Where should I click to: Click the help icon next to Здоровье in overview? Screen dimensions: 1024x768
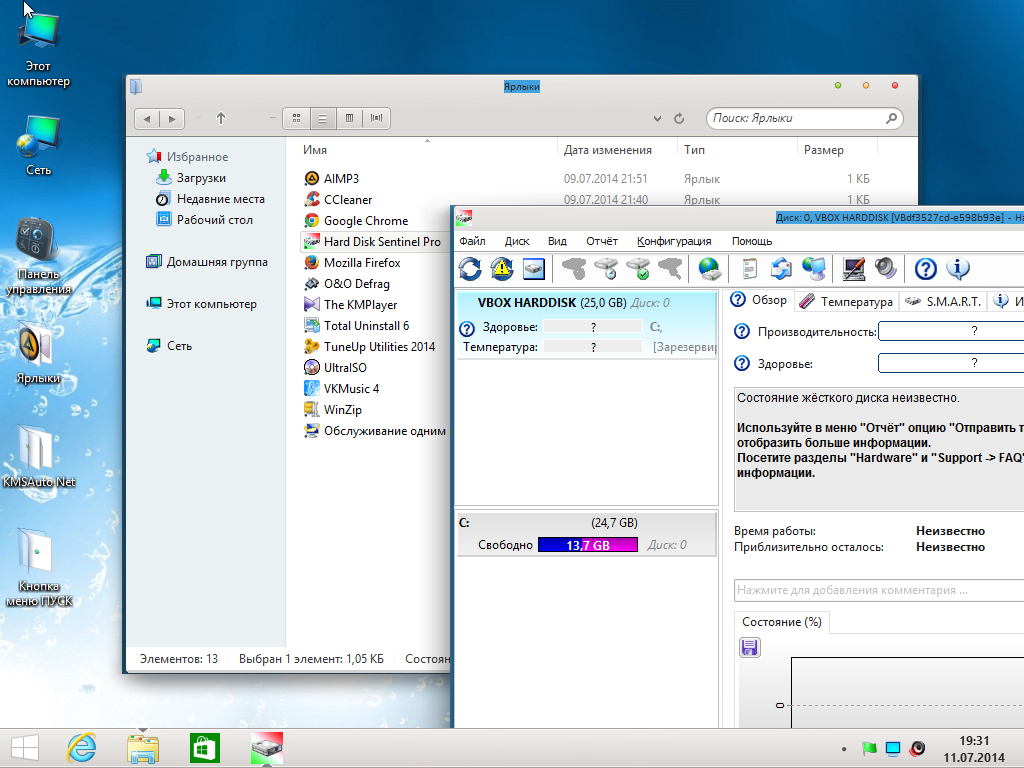[742, 363]
